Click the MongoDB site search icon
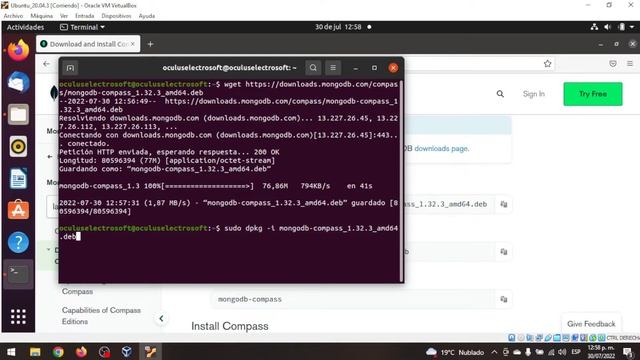 coord(500,94)
